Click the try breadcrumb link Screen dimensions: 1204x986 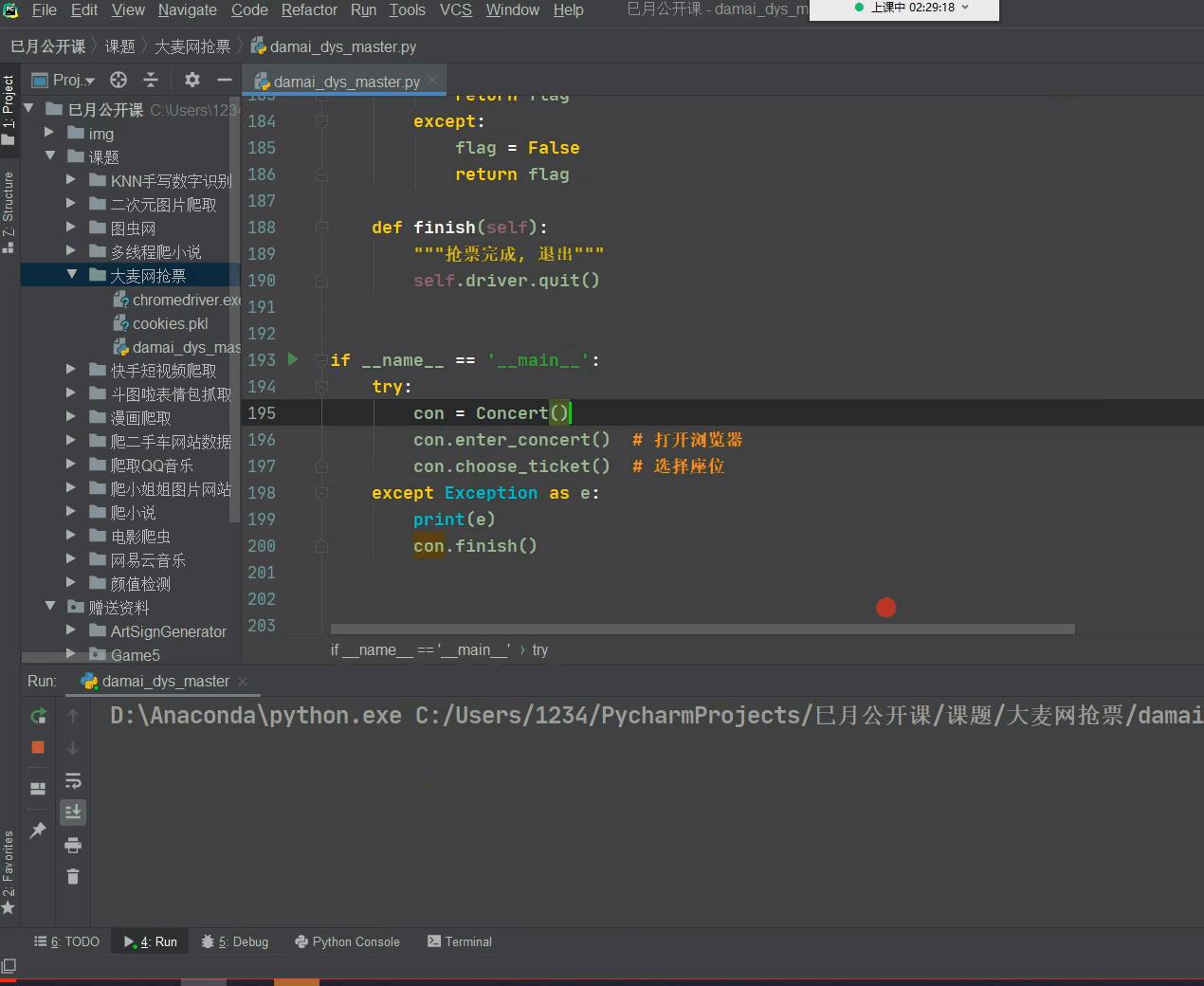coord(540,649)
